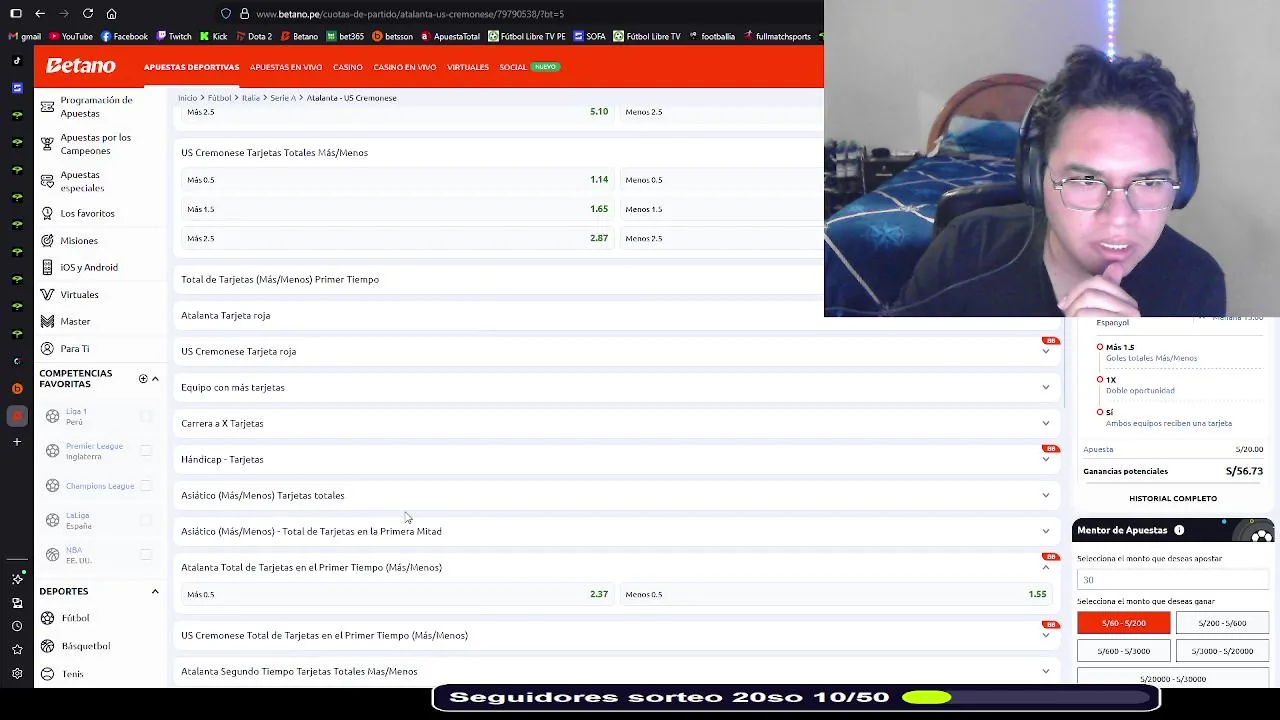Bet on Más 0.5 at 2.37

[397, 594]
